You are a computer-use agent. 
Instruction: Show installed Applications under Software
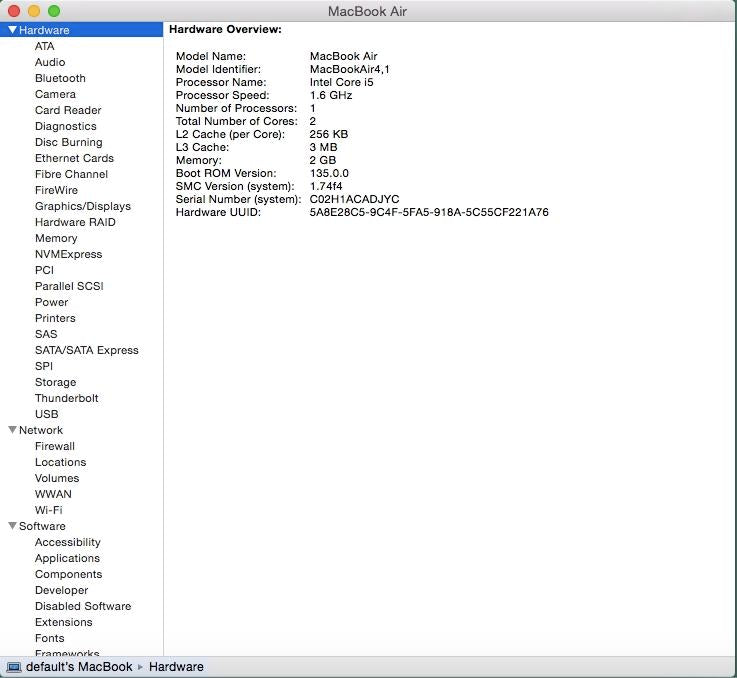tap(67, 558)
